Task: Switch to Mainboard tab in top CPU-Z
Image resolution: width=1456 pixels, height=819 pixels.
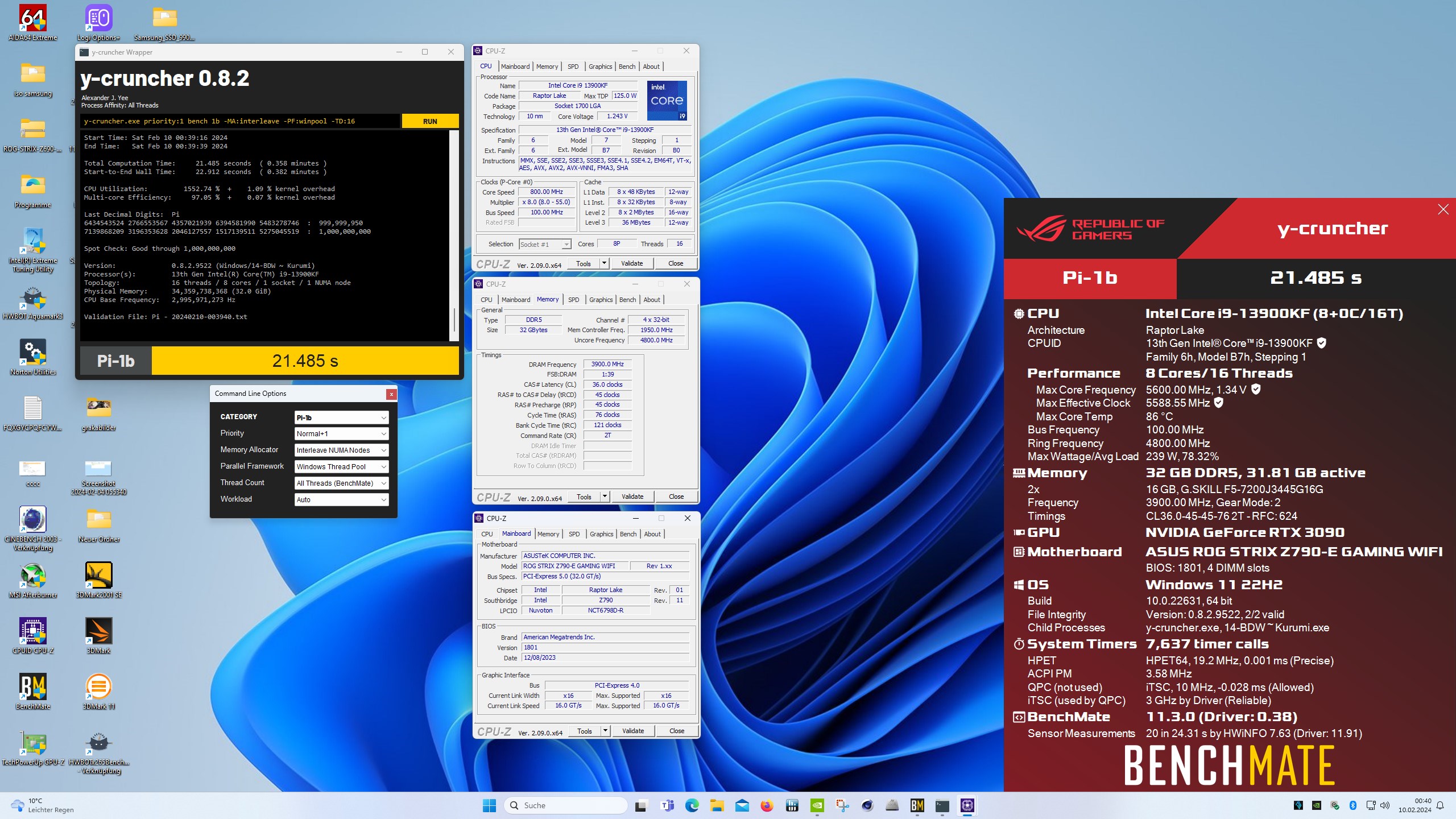Action: coord(515,67)
